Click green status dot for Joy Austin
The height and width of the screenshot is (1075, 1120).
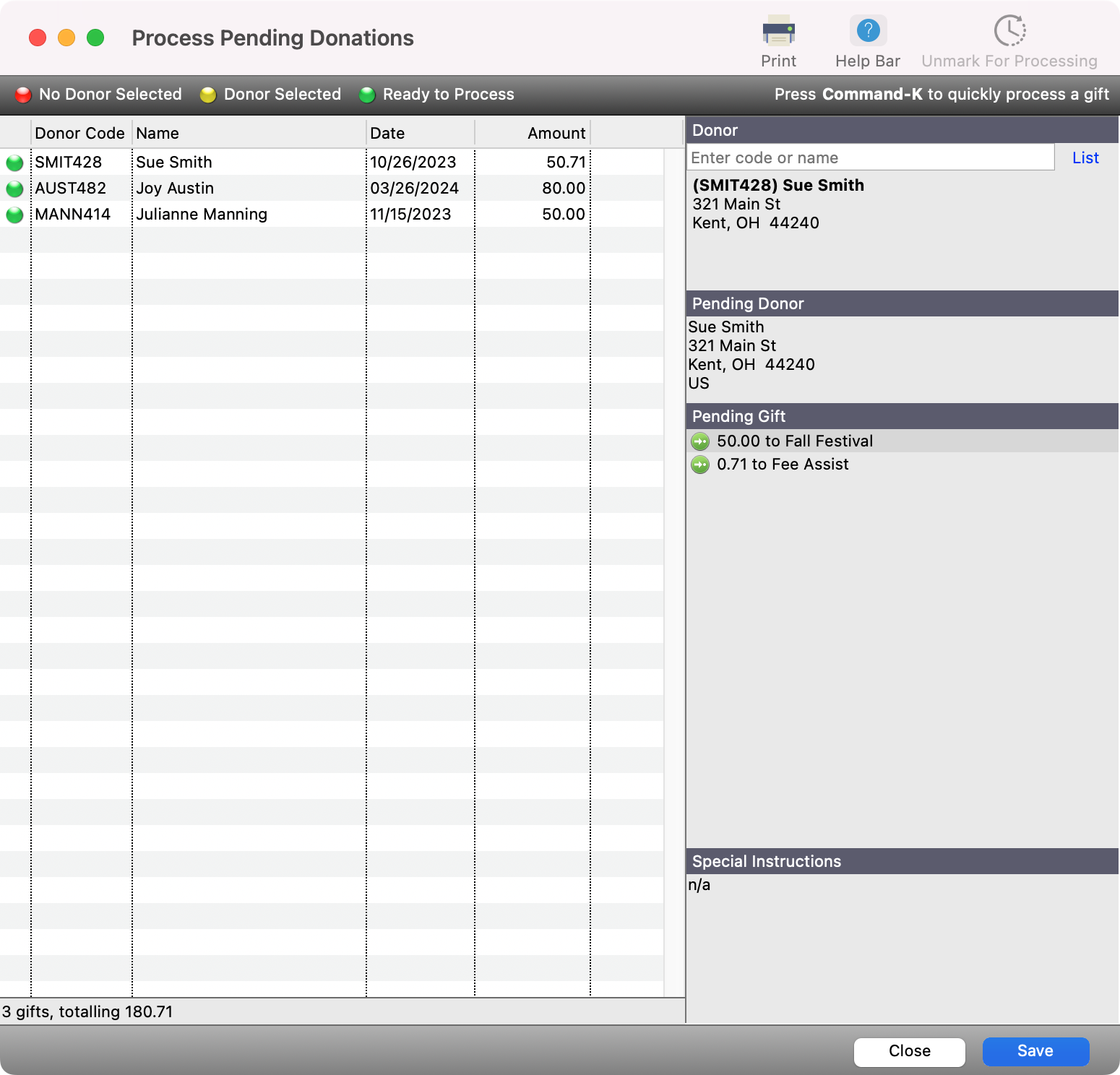coord(14,189)
